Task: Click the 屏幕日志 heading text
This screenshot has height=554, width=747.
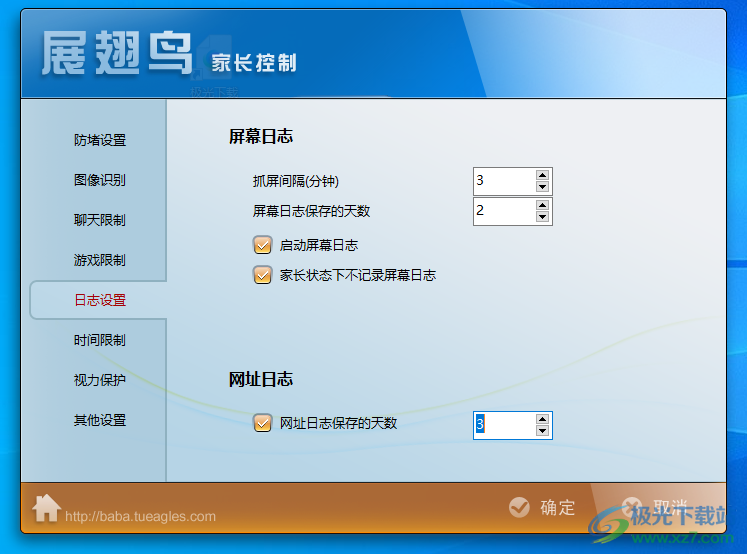Action: [260, 137]
